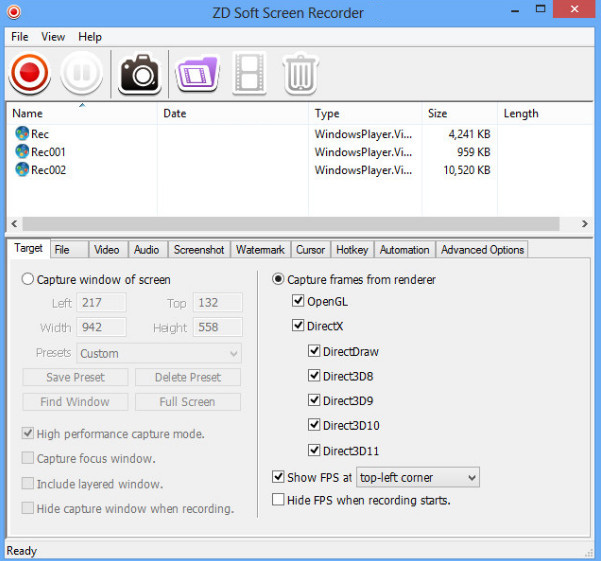Click the Find Window button
Screen dimensions: 601x561
pos(75,402)
